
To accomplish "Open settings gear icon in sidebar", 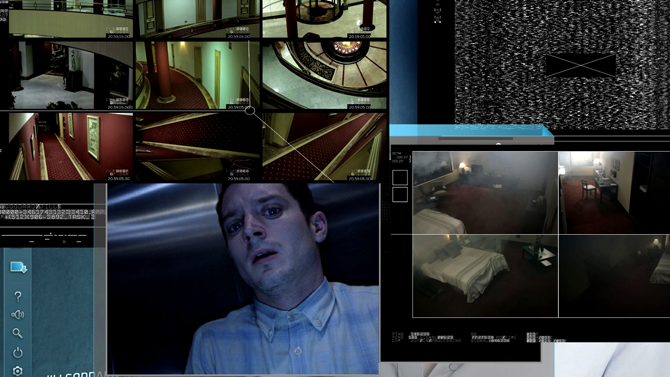I will click(x=18, y=371).
